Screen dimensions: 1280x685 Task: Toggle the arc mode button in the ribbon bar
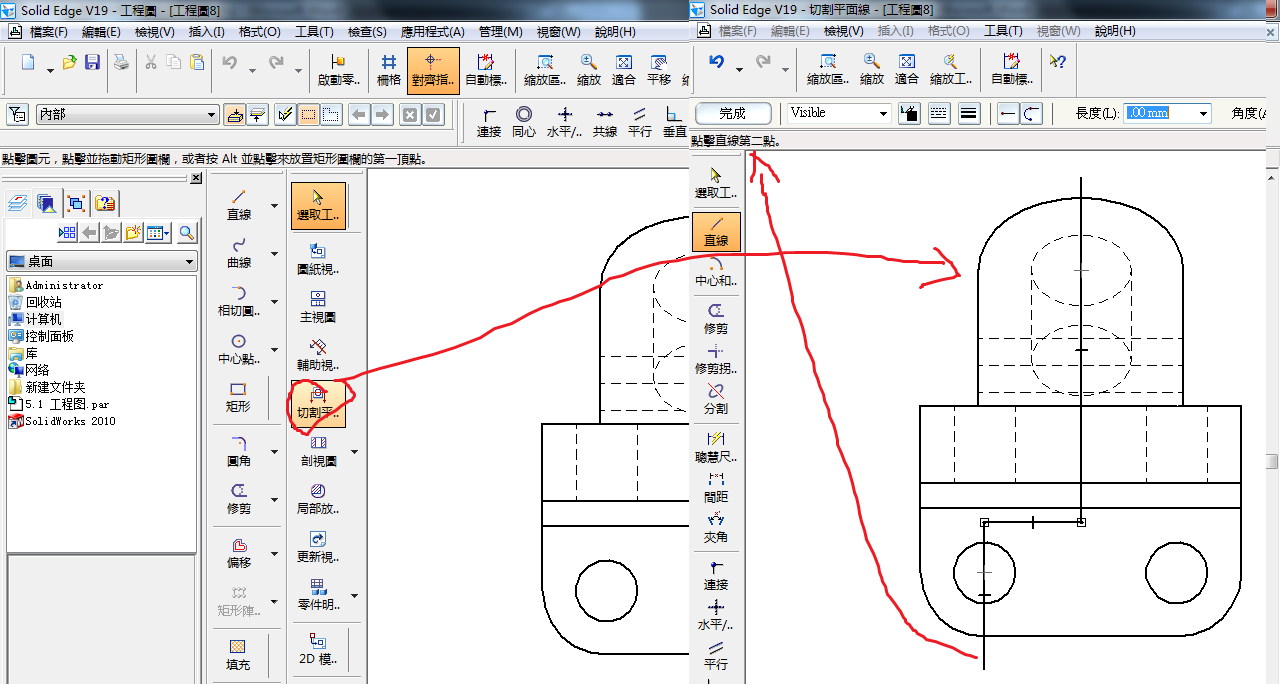click(1031, 114)
